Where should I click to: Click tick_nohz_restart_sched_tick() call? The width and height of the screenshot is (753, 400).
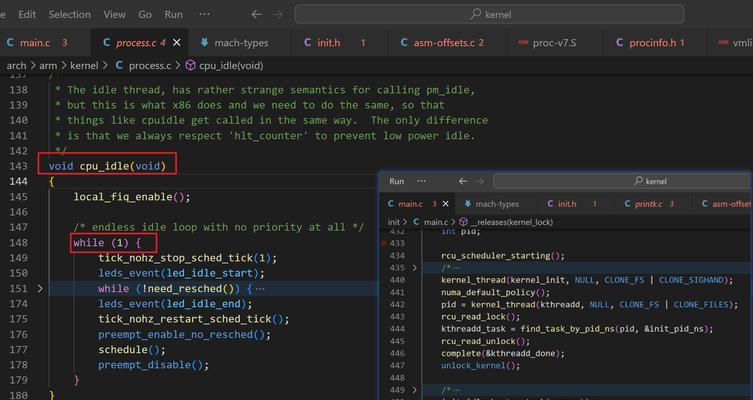click(194, 319)
